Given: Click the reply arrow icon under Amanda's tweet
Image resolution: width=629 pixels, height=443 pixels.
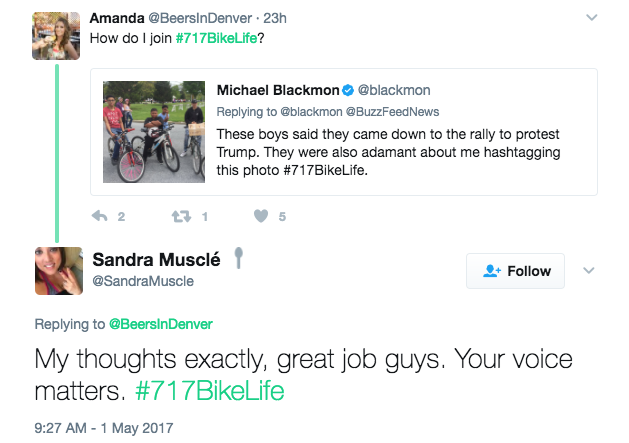Looking at the screenshot, I should (x=99, y=216).
